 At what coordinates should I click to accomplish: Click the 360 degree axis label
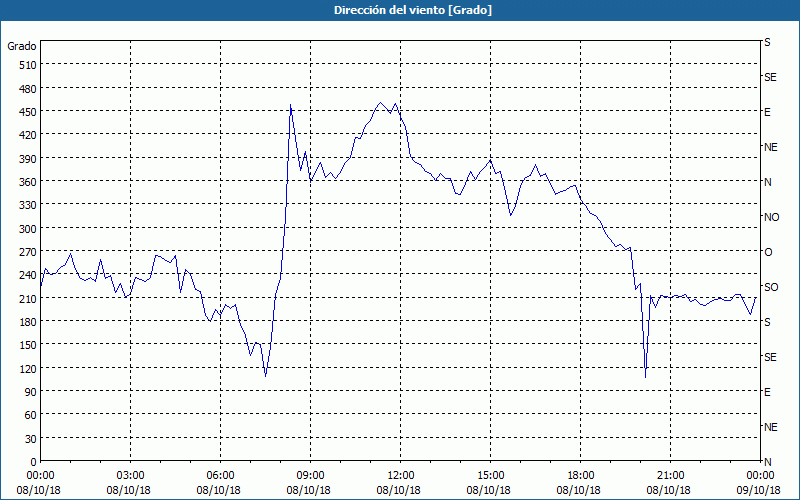[28, 182]
